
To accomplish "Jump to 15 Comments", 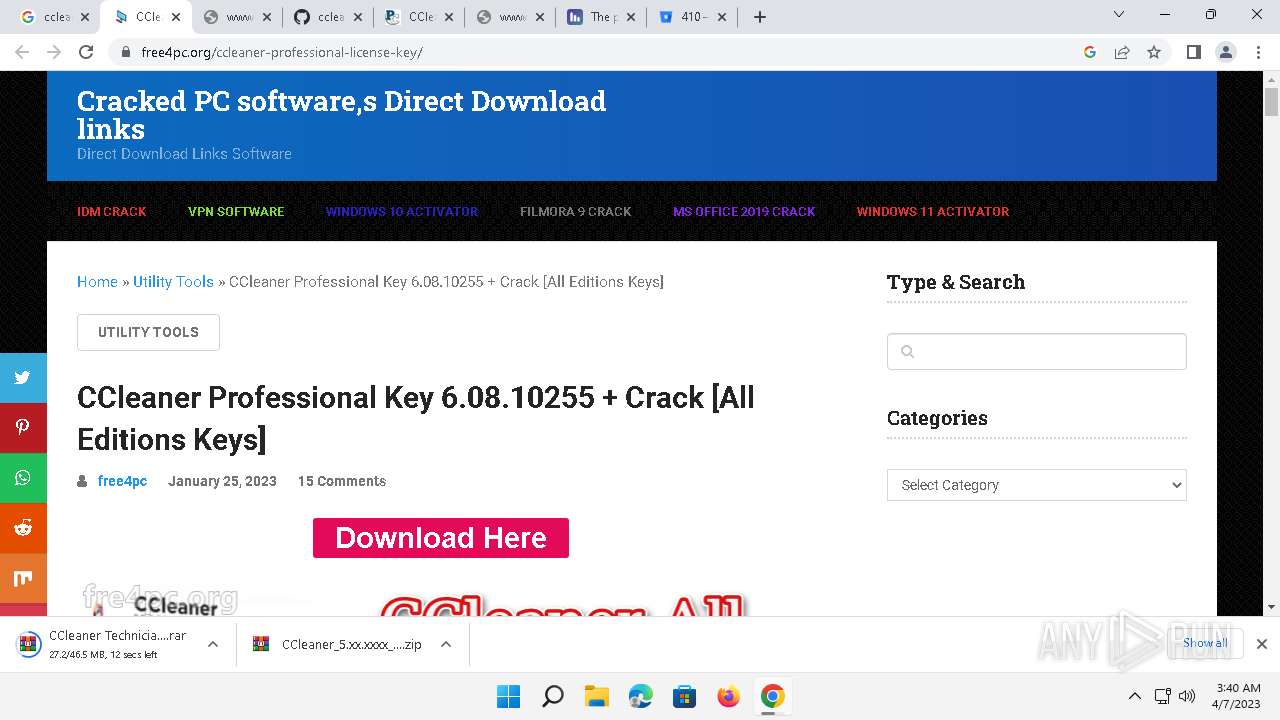I will click(342, 481).
